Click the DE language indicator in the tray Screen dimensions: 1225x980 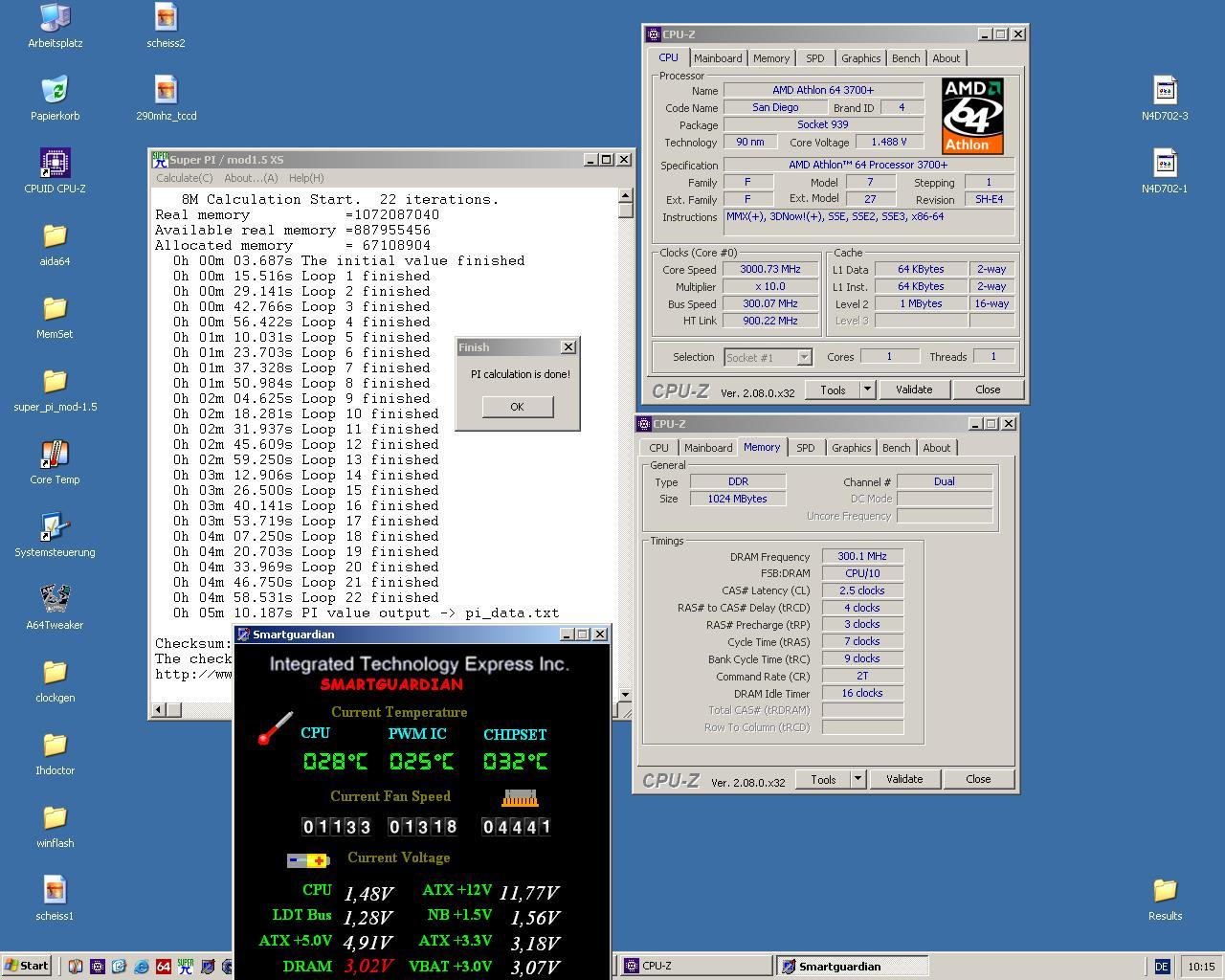[1162, 967]
